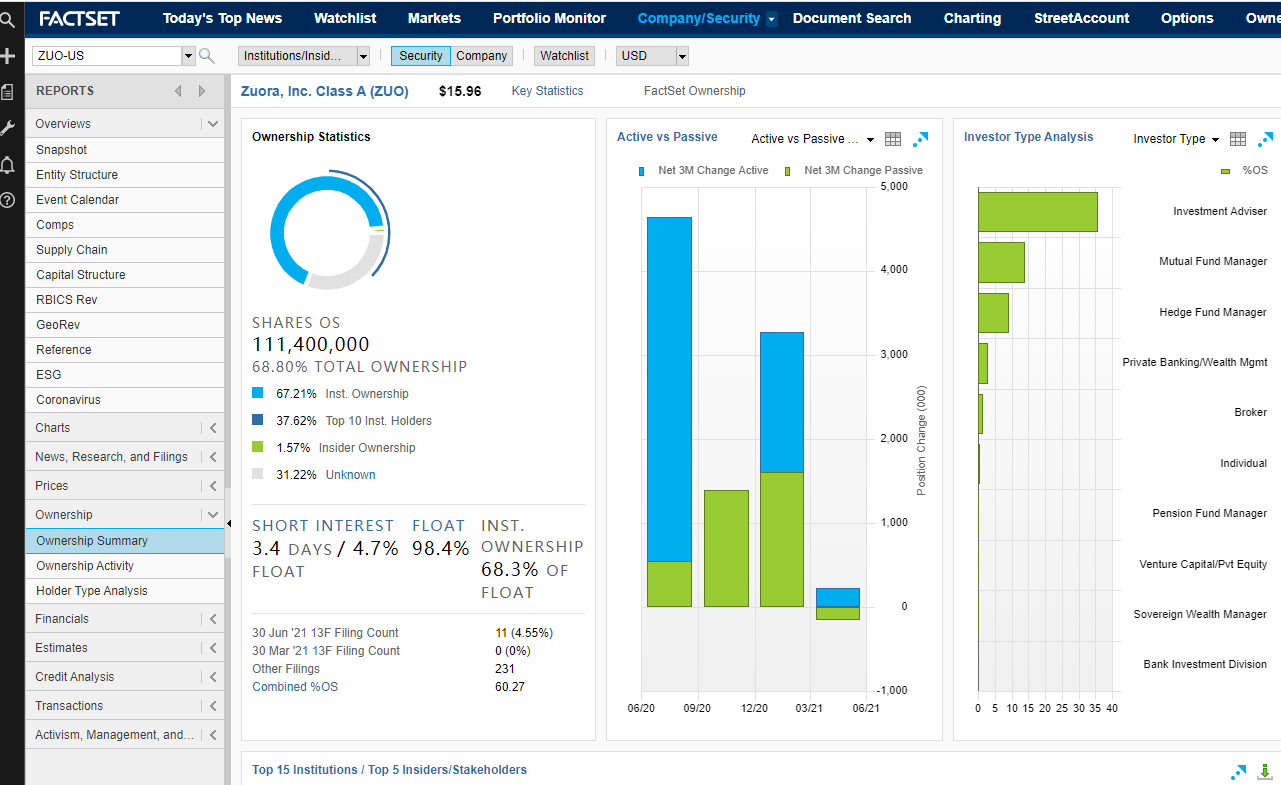
Task: Click Inst. Ownership light blue swatch
Action: coord(258,394)
